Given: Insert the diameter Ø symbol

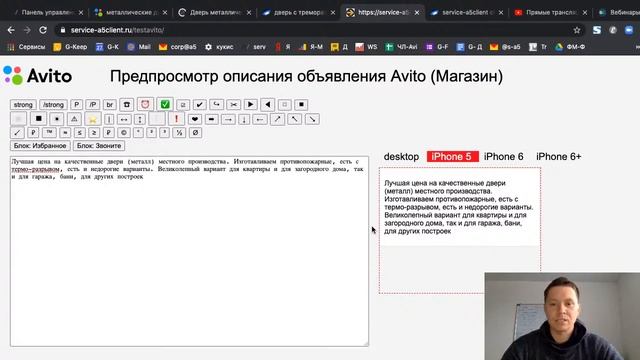Looking at the screenshot, I should click(x=195, y=133).
